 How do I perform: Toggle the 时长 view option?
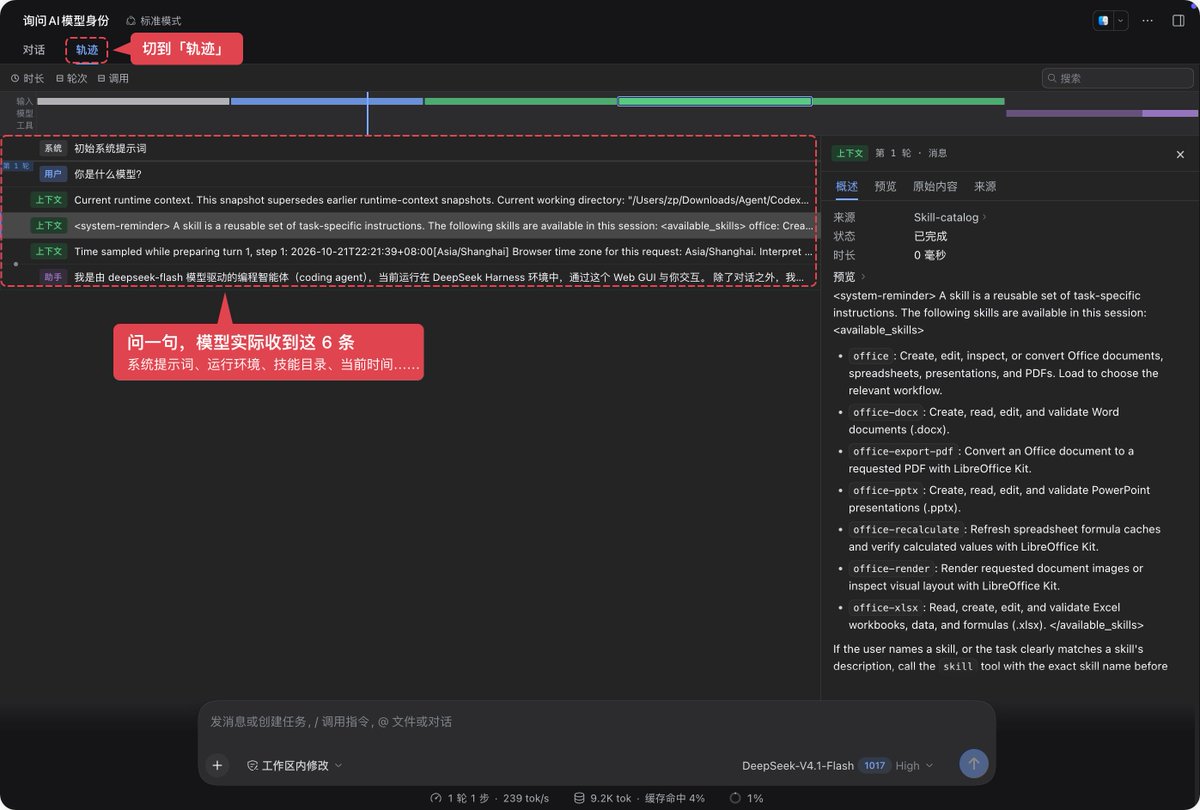pos(28,78)
